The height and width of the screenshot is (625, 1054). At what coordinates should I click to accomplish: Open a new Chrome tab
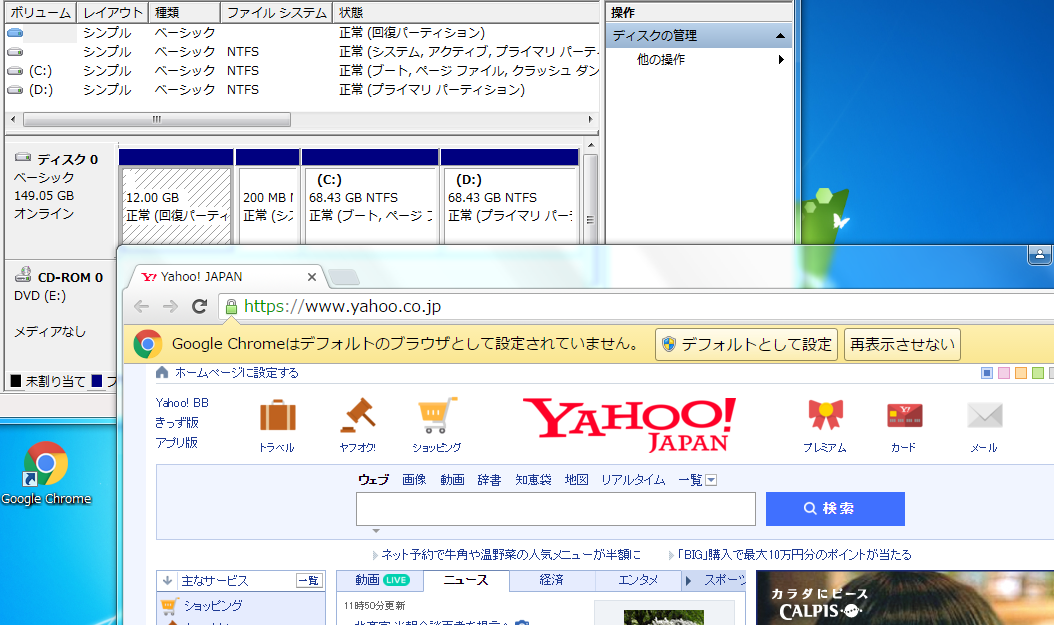(x=343, y=277)
